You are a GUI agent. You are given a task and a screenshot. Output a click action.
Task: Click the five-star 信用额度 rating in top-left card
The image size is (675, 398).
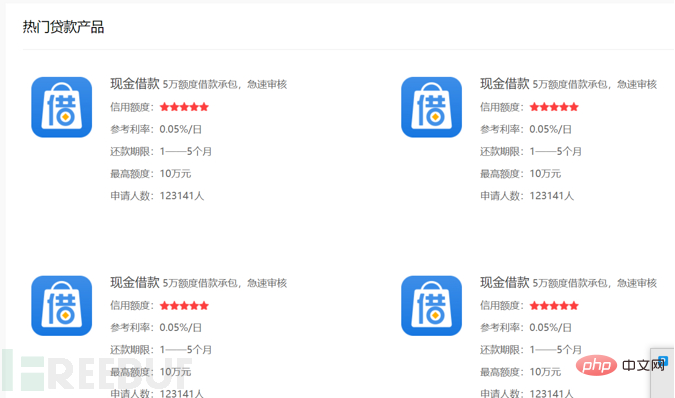(184, 107)
